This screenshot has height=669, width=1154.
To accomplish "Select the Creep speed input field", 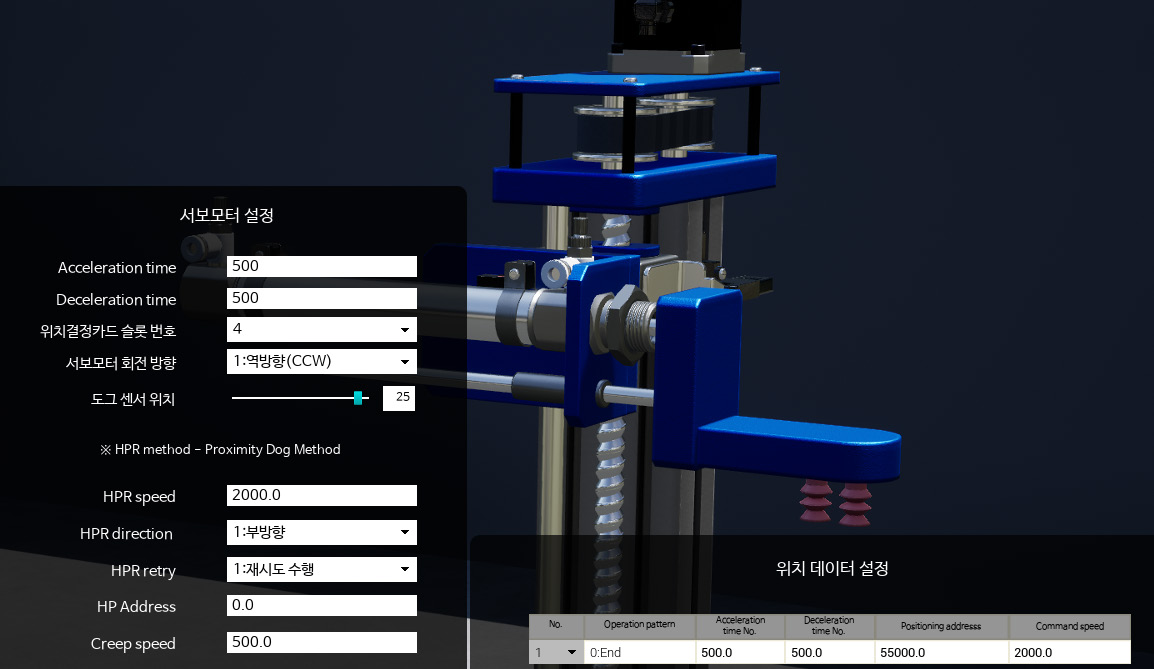I will tap(321, 641).
